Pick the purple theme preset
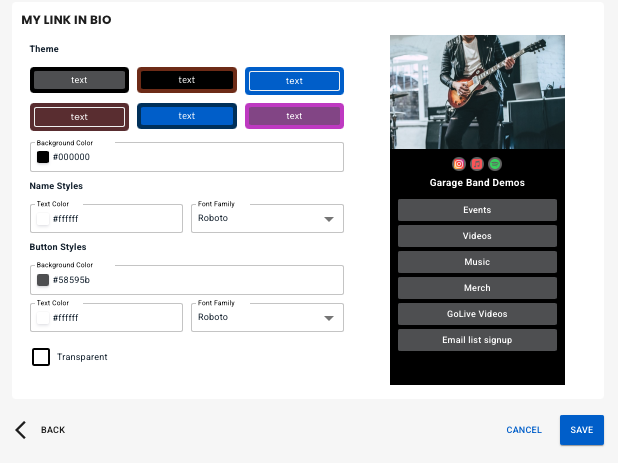The image size is (618, 463). pyautogui.click(x=294, y=116)
